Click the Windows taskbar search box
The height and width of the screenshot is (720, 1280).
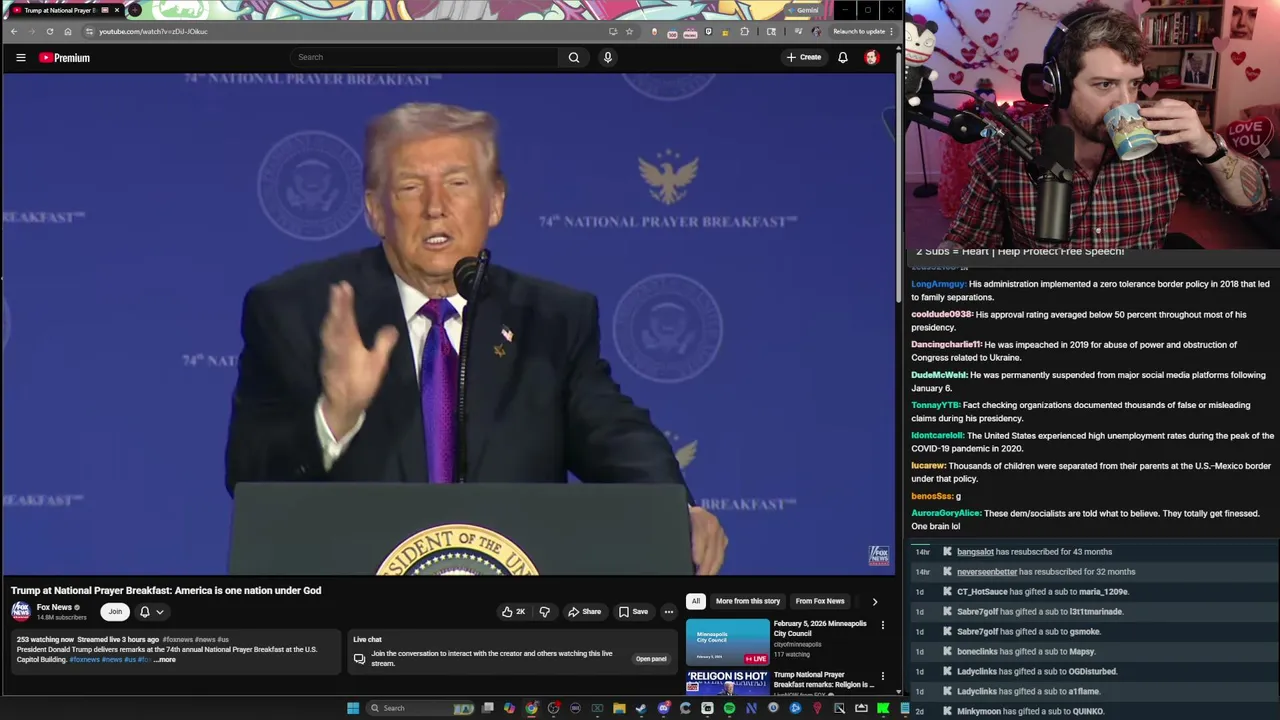click(x=420, y=708)
